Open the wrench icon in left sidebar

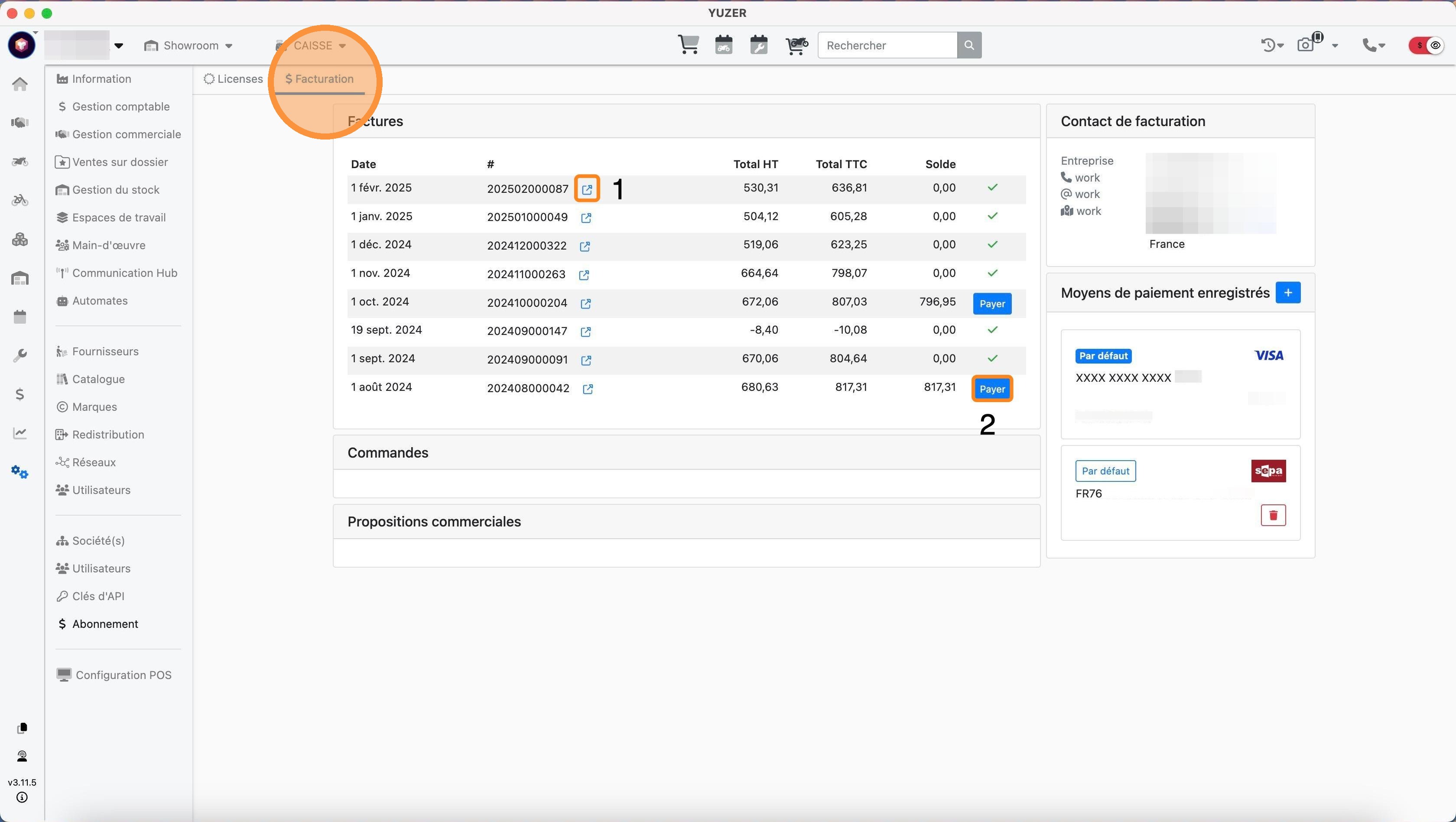click(20, 355)
